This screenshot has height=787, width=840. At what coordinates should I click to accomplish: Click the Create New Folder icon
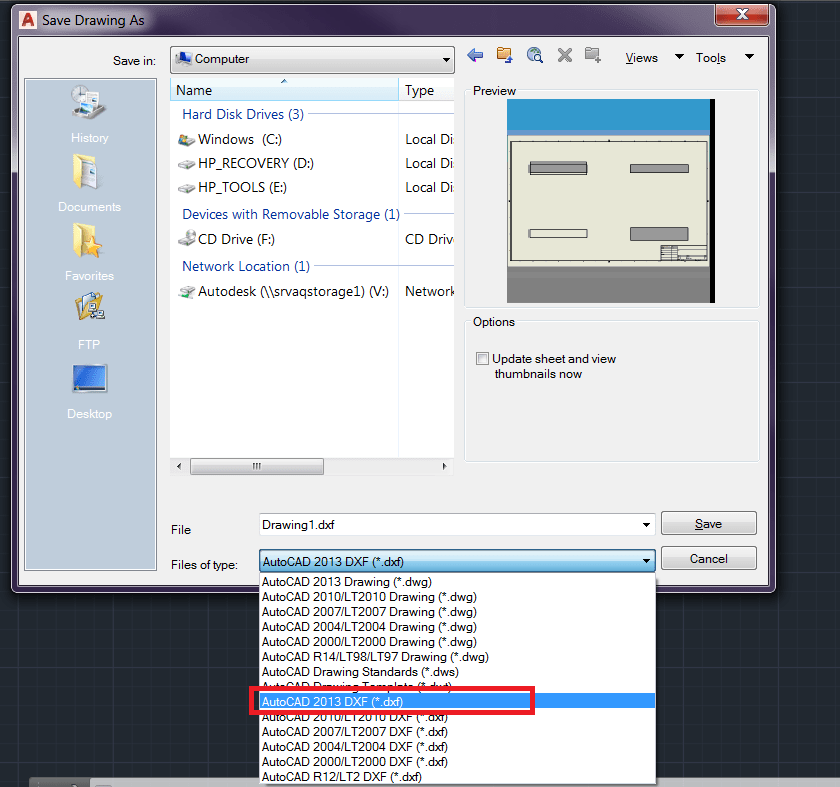[x=592, y=57]
